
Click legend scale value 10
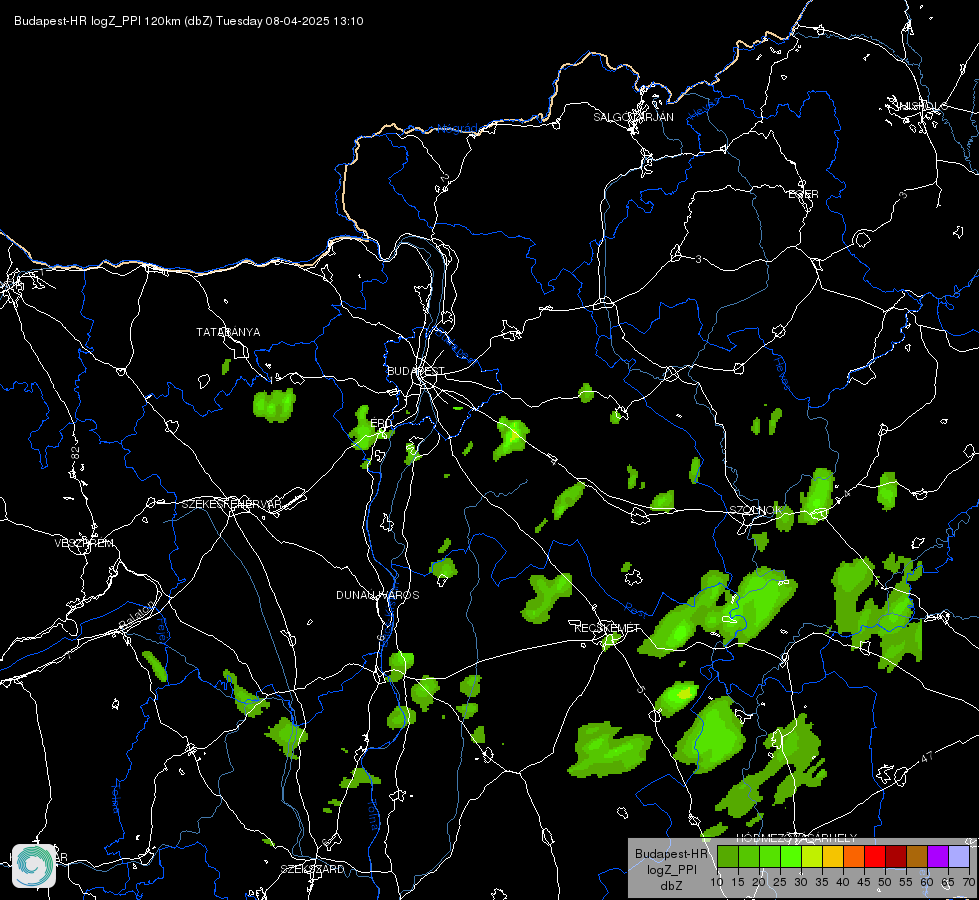click(x=717, y=882)
